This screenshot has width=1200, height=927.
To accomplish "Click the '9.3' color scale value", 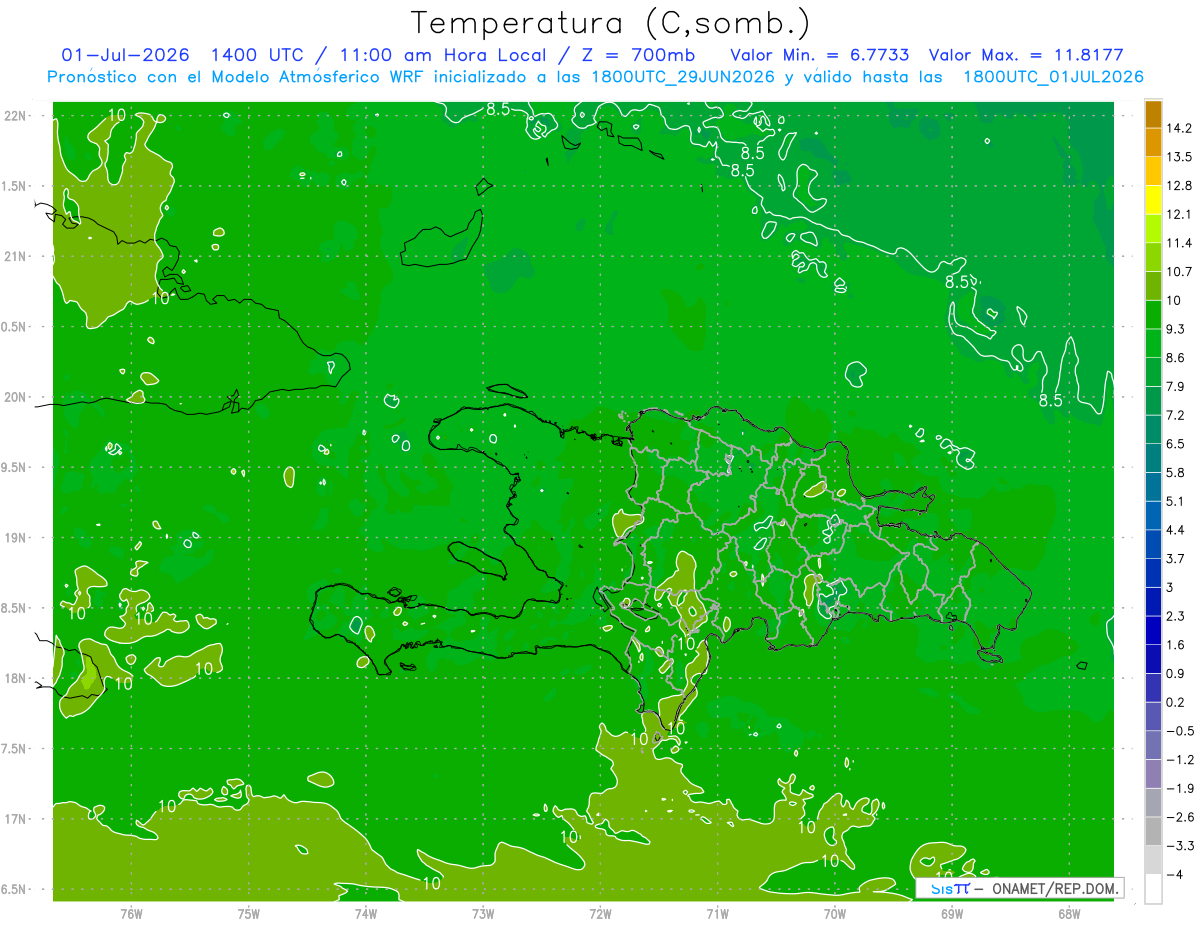I will click(x=1176, y=329).
